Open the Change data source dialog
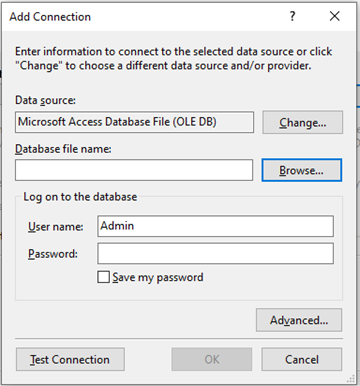This screenshot has height=386, width=360. pos(302,122)
